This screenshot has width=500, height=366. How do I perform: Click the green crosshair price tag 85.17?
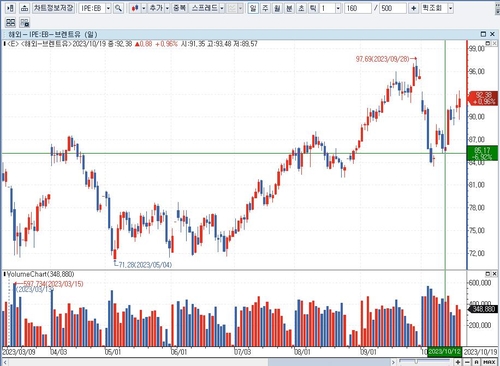click(x=483, y=153)
